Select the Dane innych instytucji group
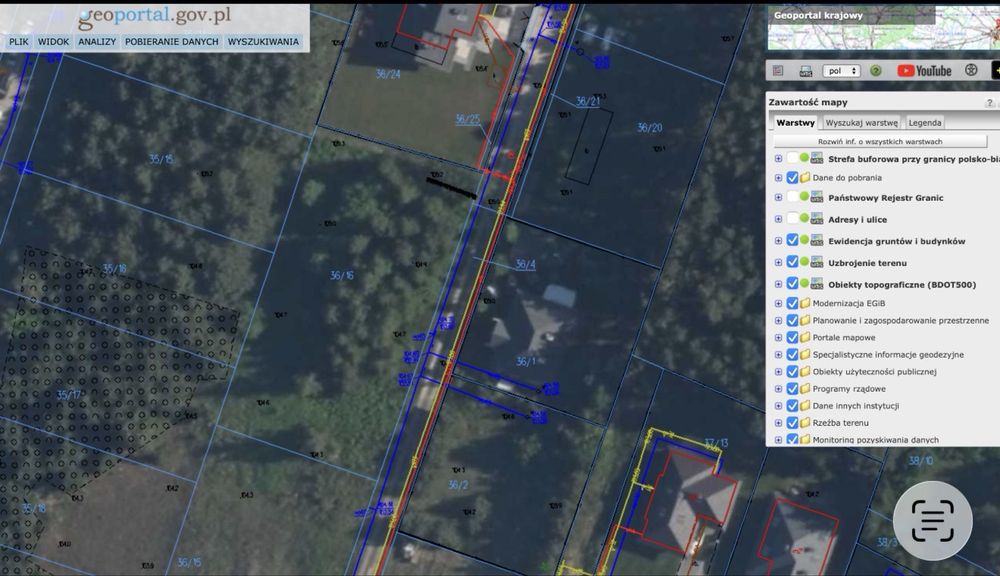Viewport: 1000px width, 576px height. [x=855, y=406]
